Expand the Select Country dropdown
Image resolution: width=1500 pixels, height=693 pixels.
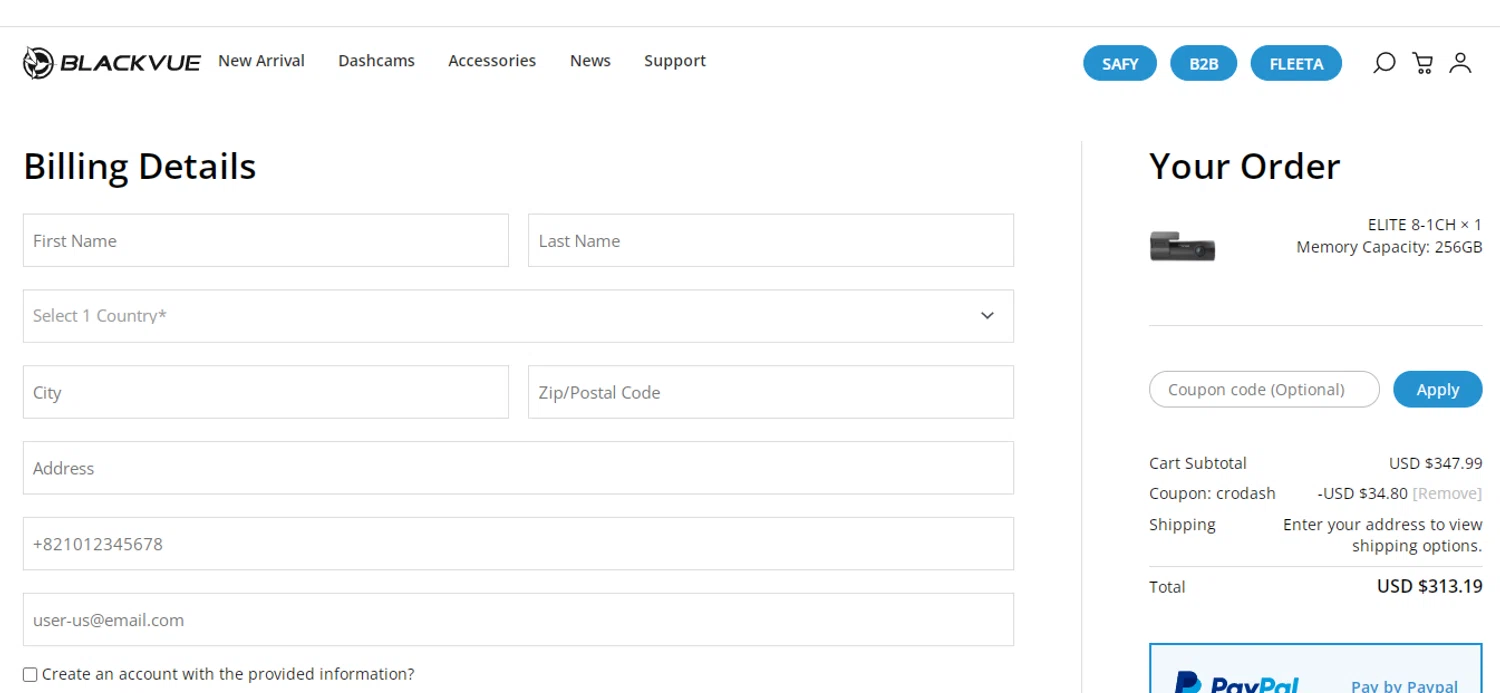pyautogui.click(x=518, y=316)
